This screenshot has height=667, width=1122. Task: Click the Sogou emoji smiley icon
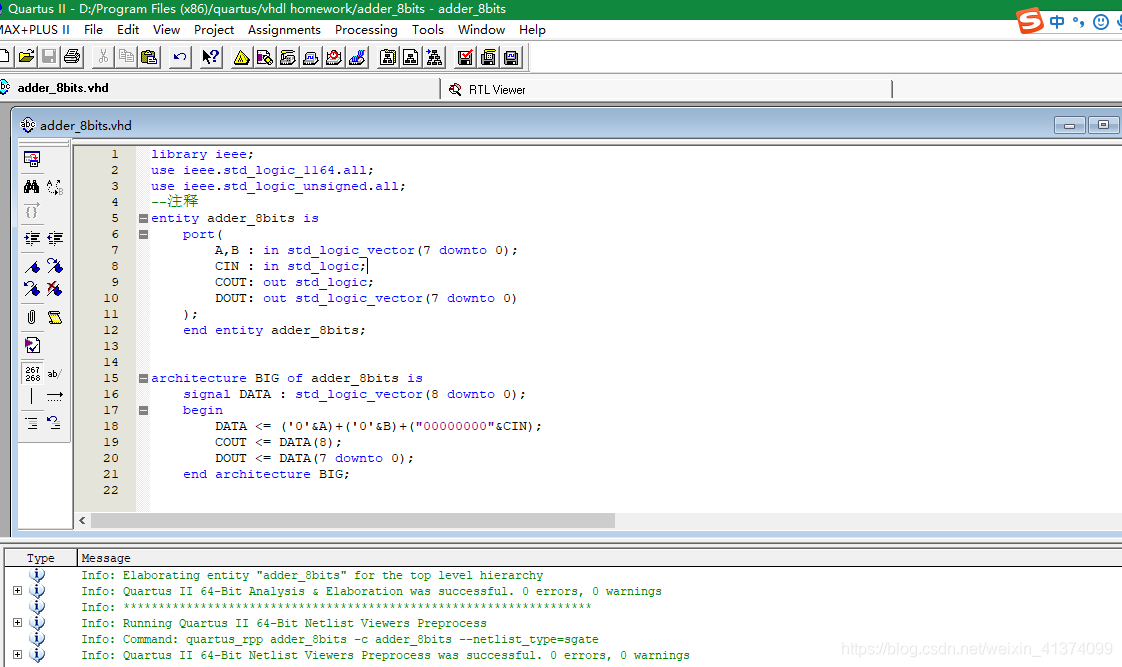1101,22
